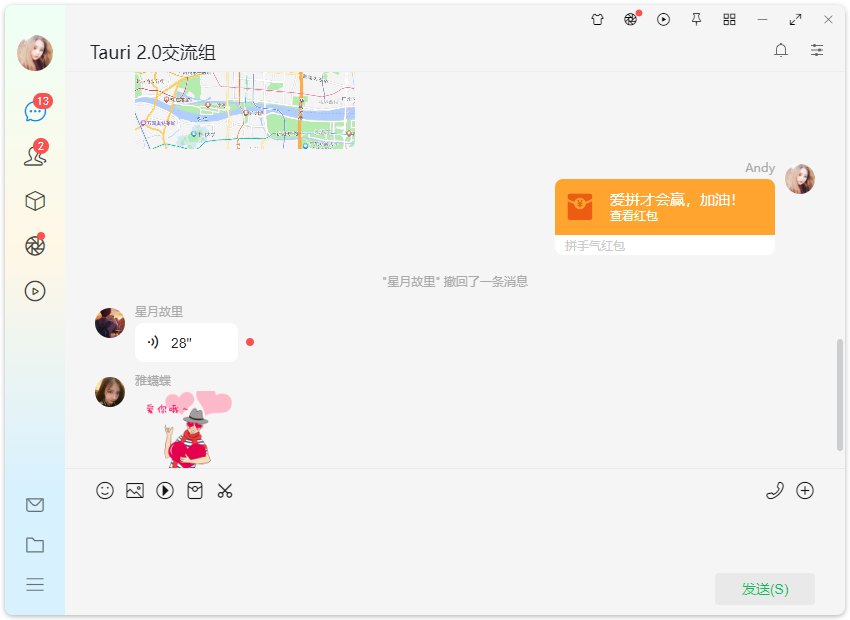Switch to the messages tab
The image size is (850, 620).
tap(35, 110)
